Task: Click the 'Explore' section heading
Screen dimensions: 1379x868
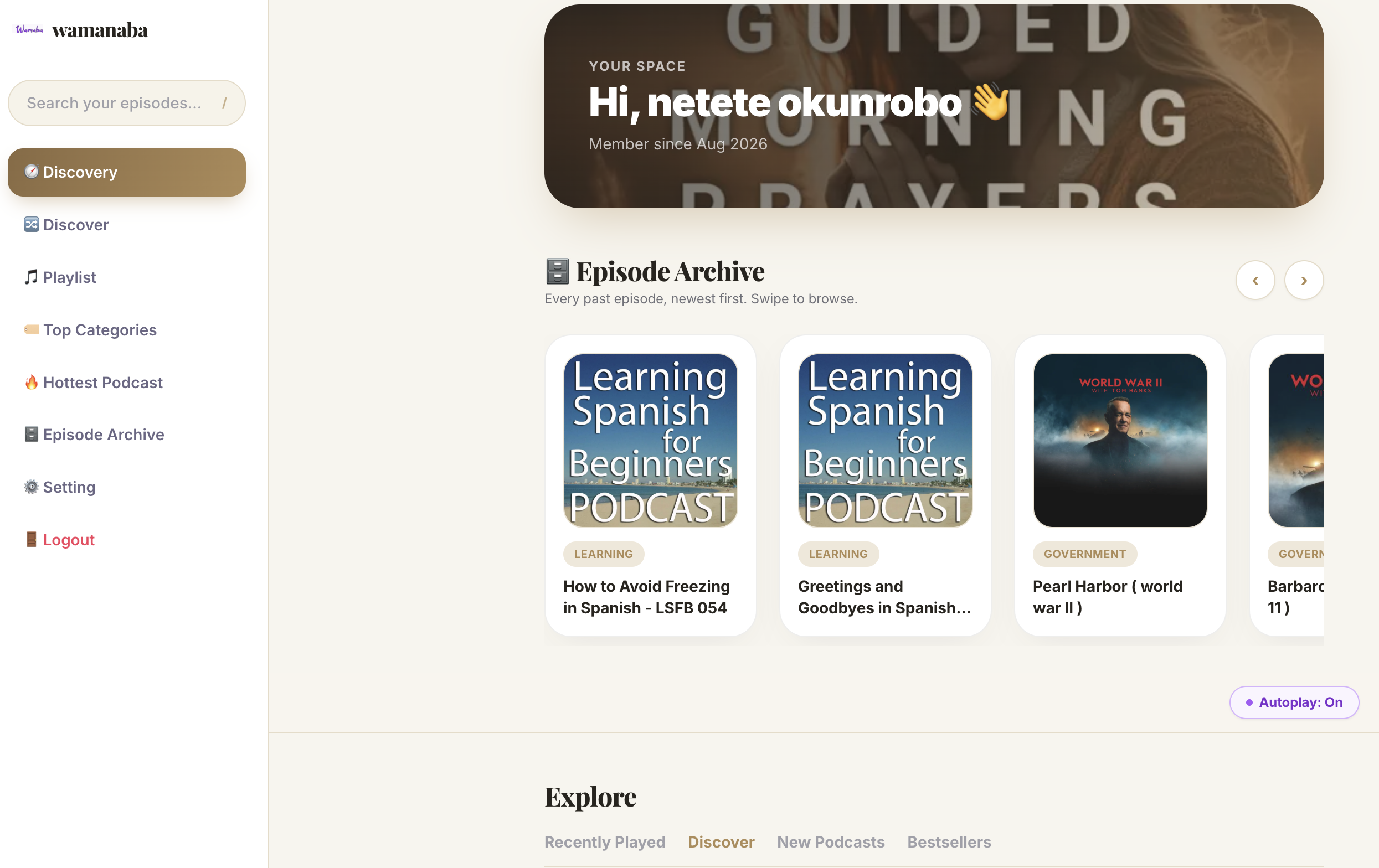Action: tap(590, 797)
